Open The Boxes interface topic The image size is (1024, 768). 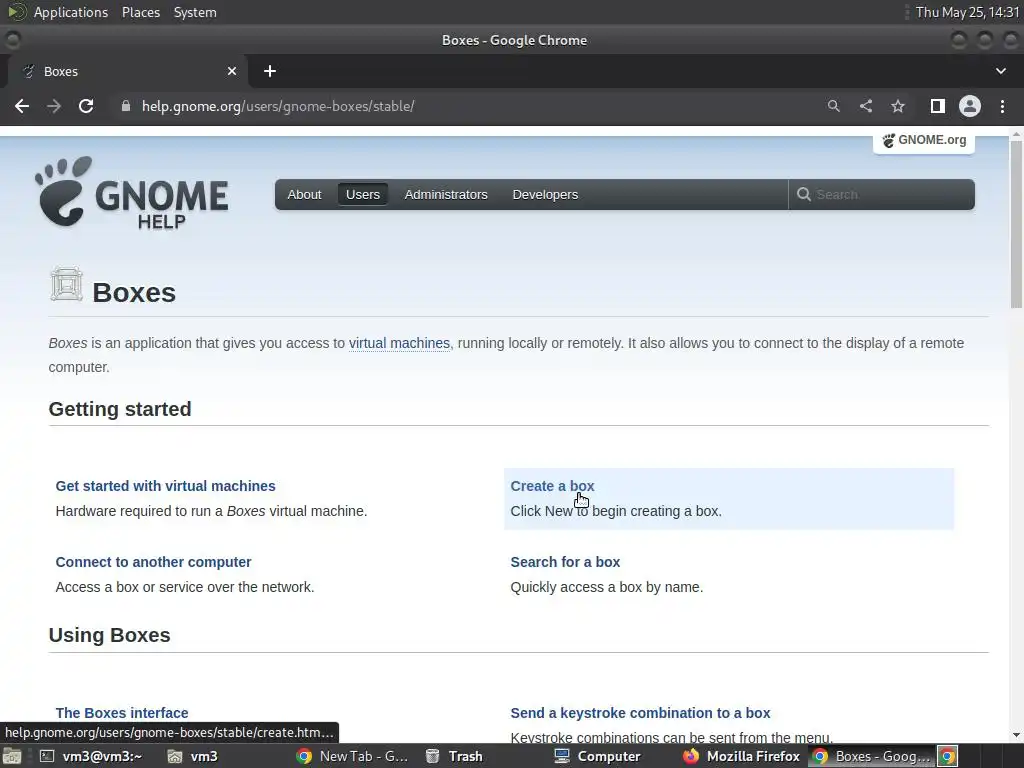[x=122, y=712]
